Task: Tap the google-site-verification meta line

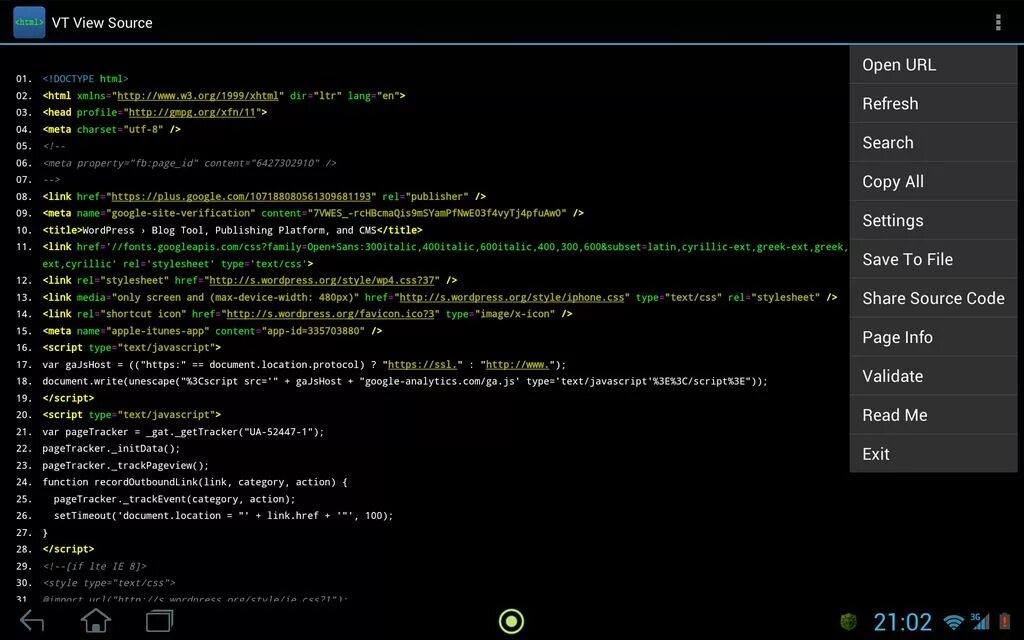Action: coord(313,214)
